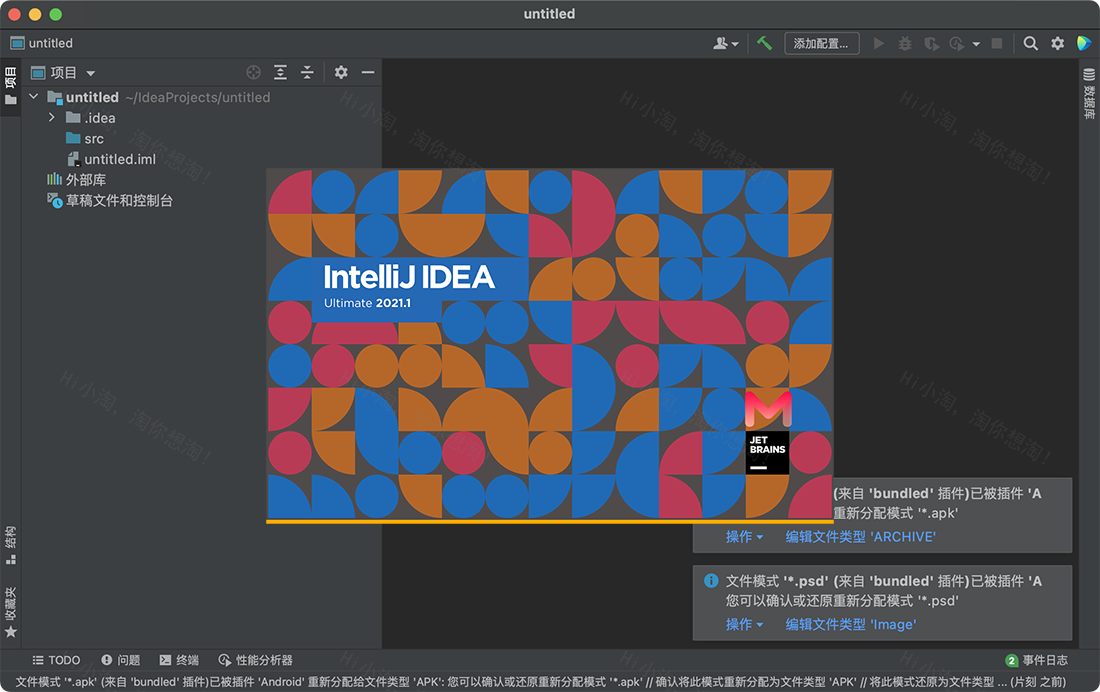Click the untitled breadcrumb in navigation bar
Viewport: 1100px width, 692px height.
click(42, 44)
